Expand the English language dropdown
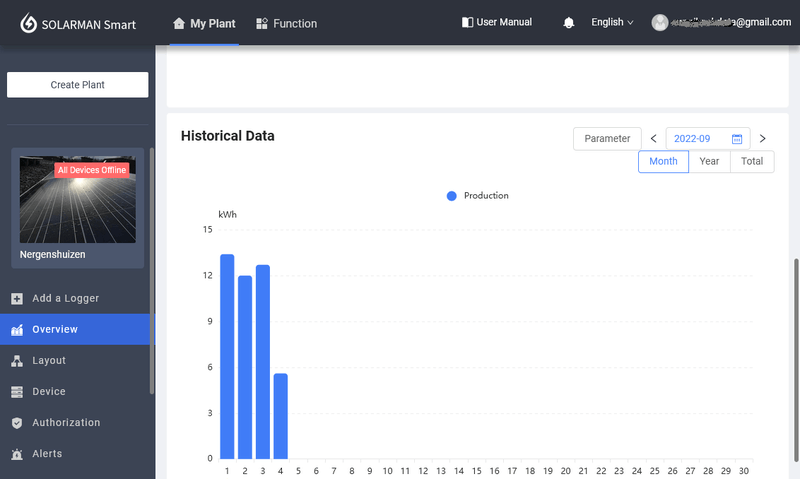The height and width of the screenshot is (479, 800). click(x=612, y=22)
